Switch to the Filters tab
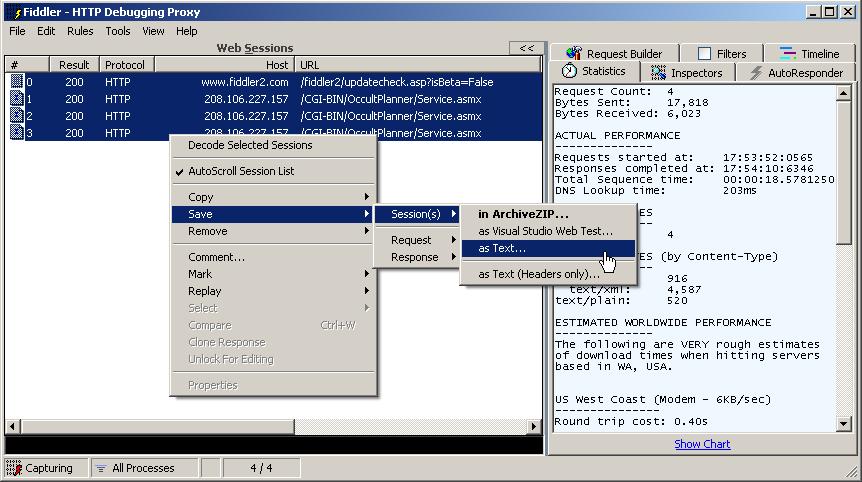This screenshot has height=482, width=862. [x=722, y=53]
